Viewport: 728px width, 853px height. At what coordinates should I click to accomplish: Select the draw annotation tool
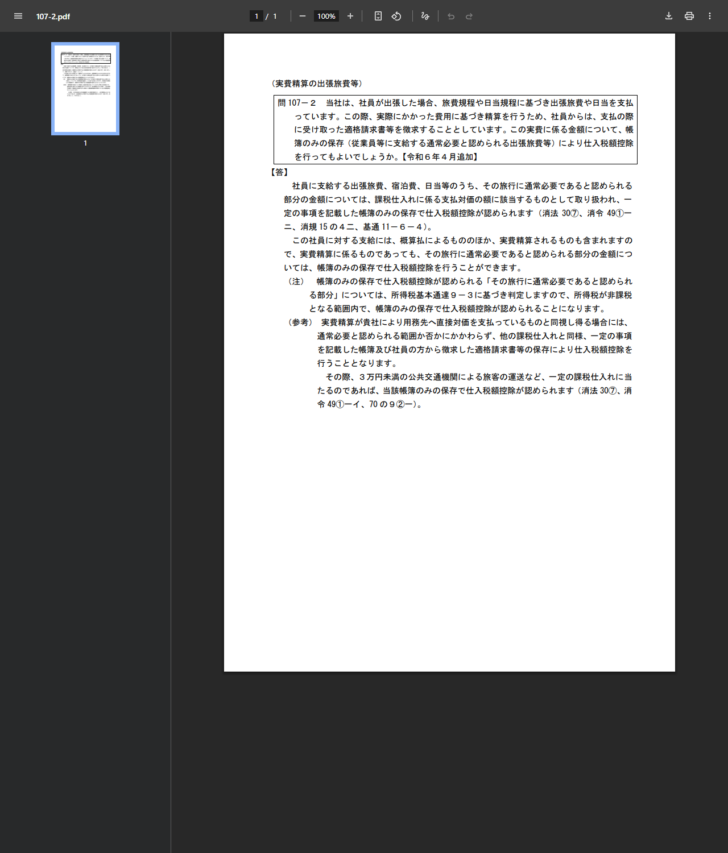[425, 16]
